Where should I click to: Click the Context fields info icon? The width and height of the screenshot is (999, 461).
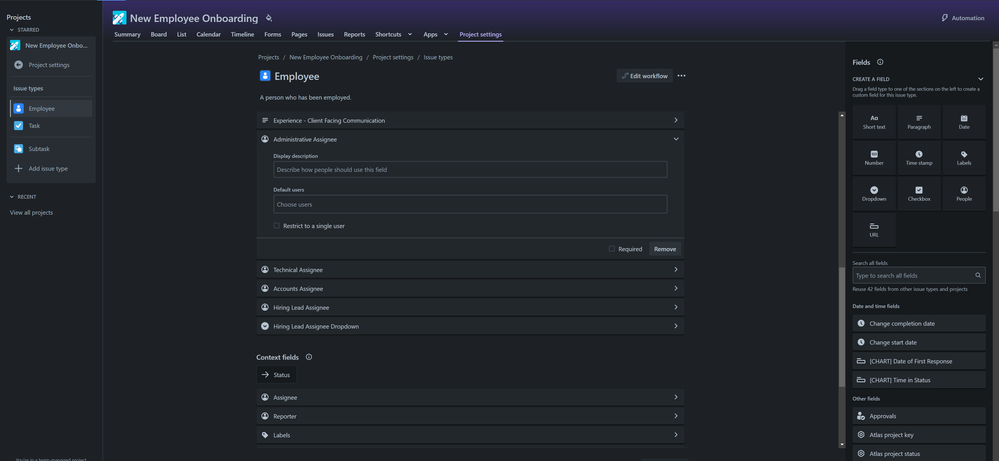[309, 357]
